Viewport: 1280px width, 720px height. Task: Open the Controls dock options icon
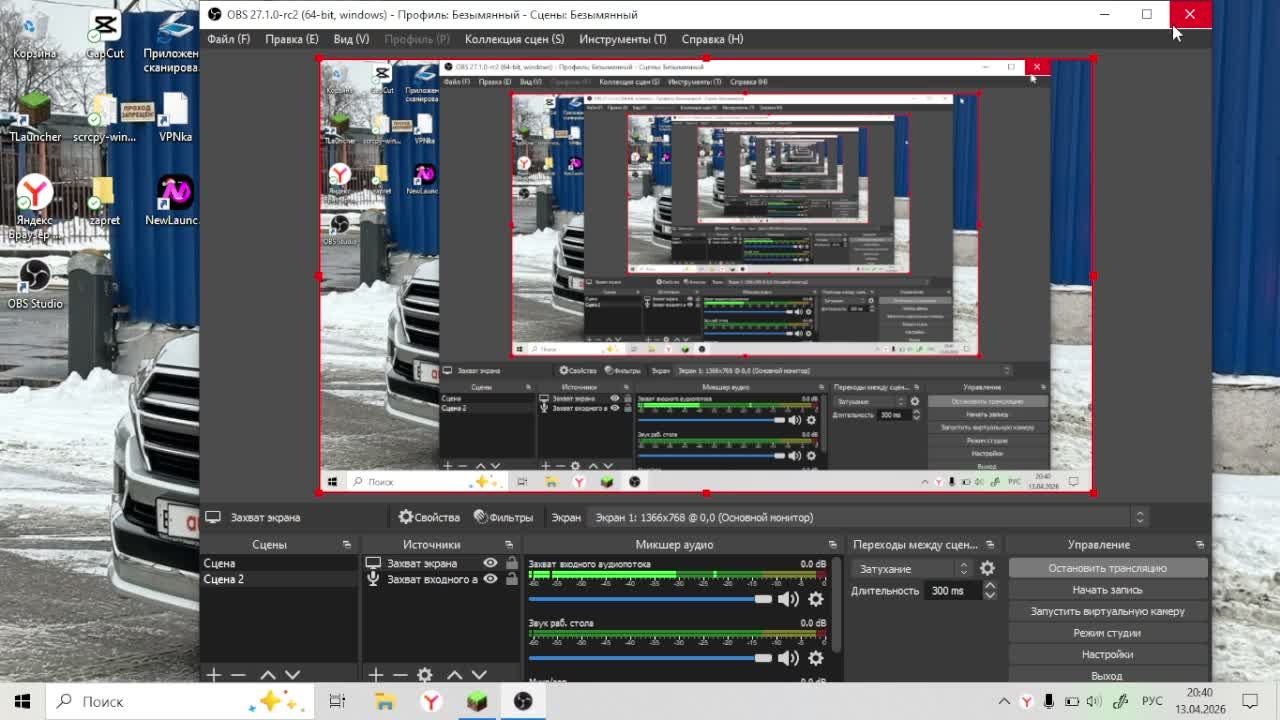pos(1200,545)
